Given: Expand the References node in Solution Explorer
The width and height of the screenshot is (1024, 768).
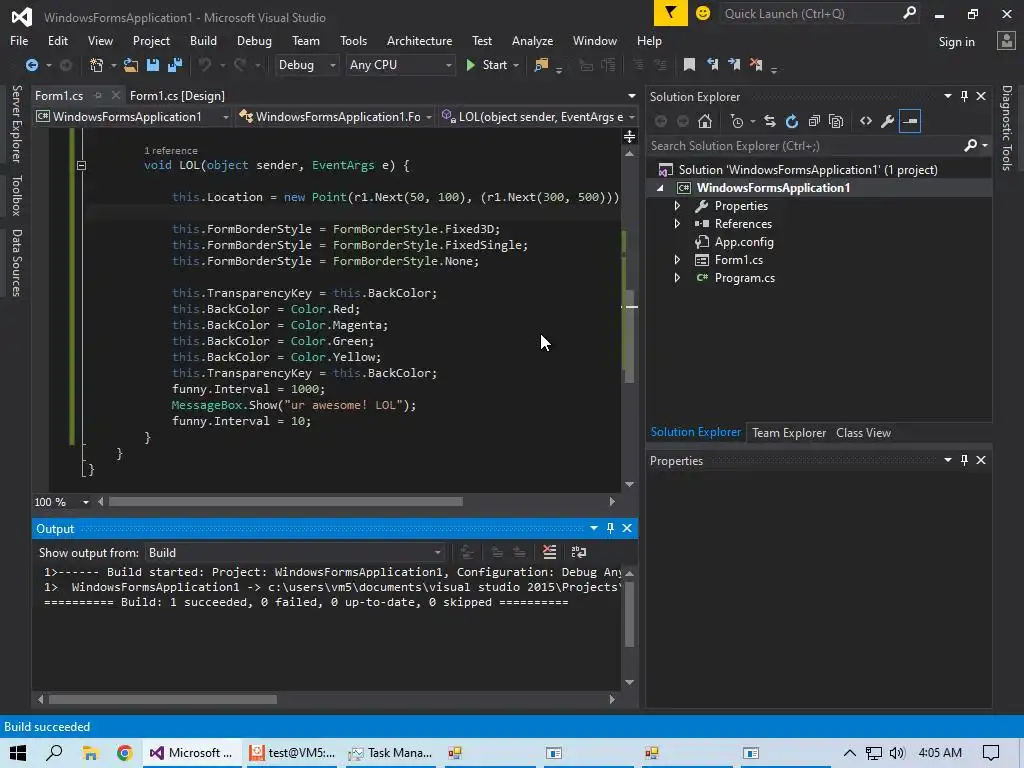Looking at the screenshot, I should click(x=677, y=223).
